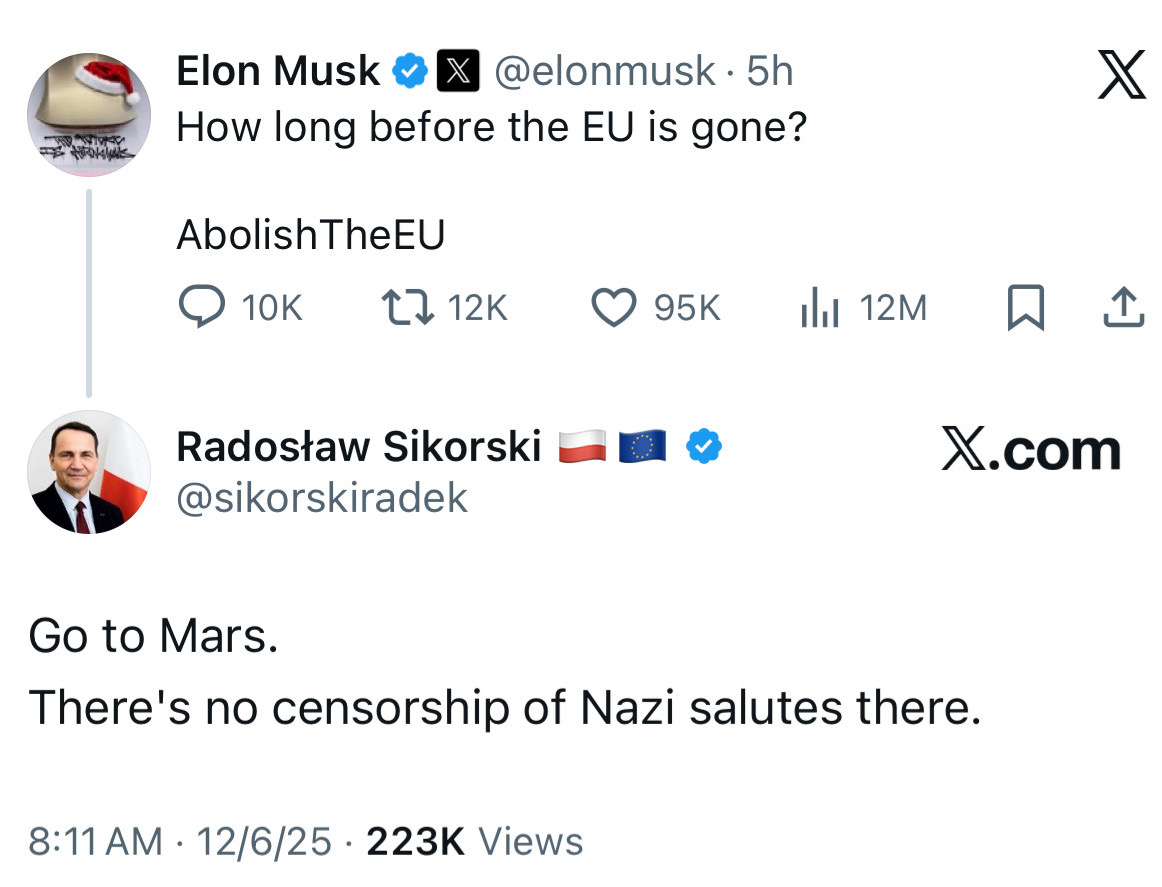Click the X logo in top corner
This screenshot has height=887, width=1162.
coord(1121,77)
